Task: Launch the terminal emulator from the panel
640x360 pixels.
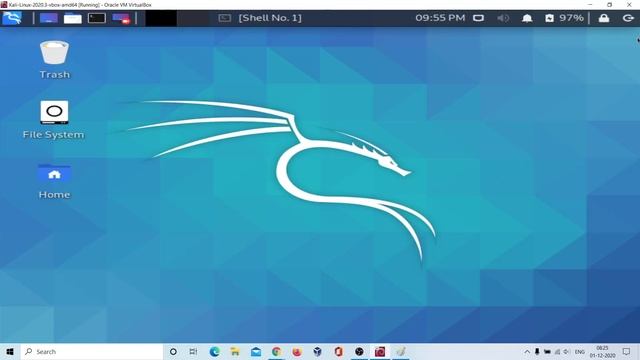Action: tap(97, 18)
